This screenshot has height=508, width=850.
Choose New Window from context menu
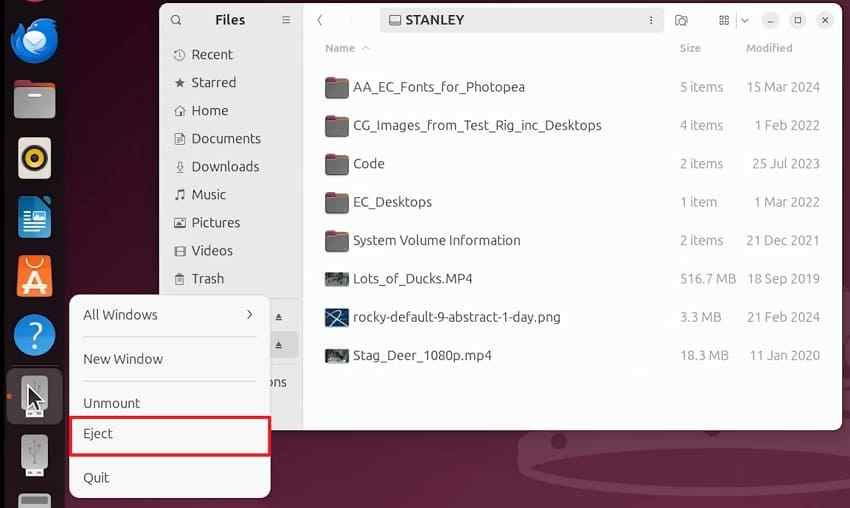coord(170,359)
